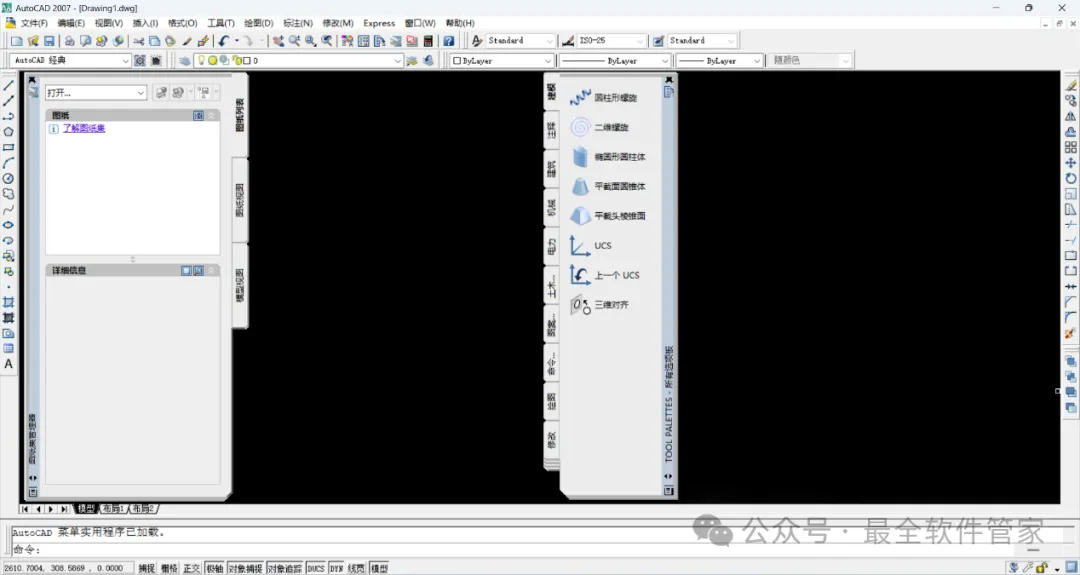Toggle 正交 ortho mode
This screenshot has width=1080, height=575.
tap(191, 569)
